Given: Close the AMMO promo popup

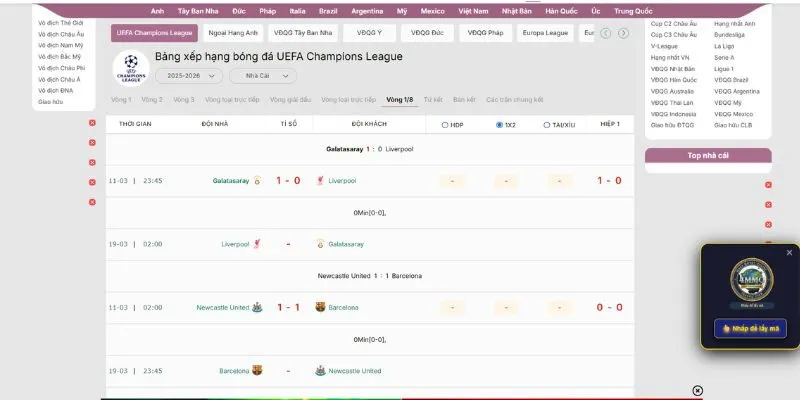Looking at the screenshot, I should [x=789, y=252].
